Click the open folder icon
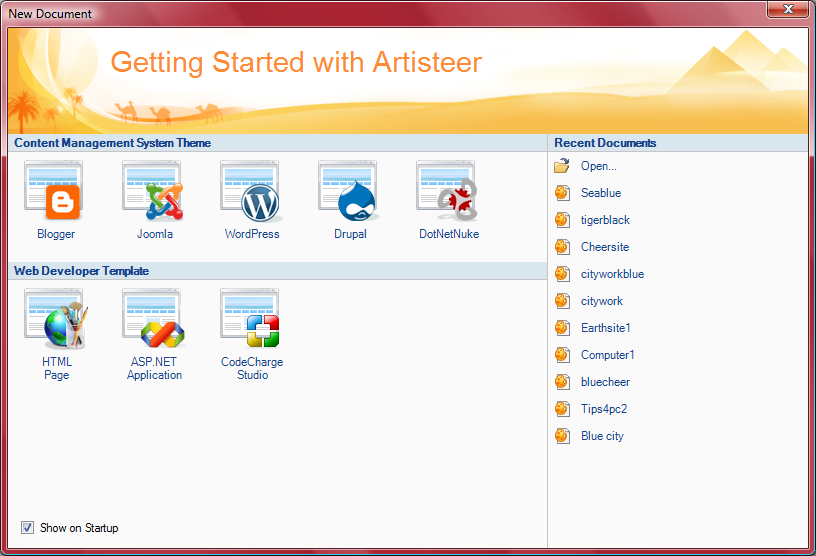816x556 pixels. (562, 166)
